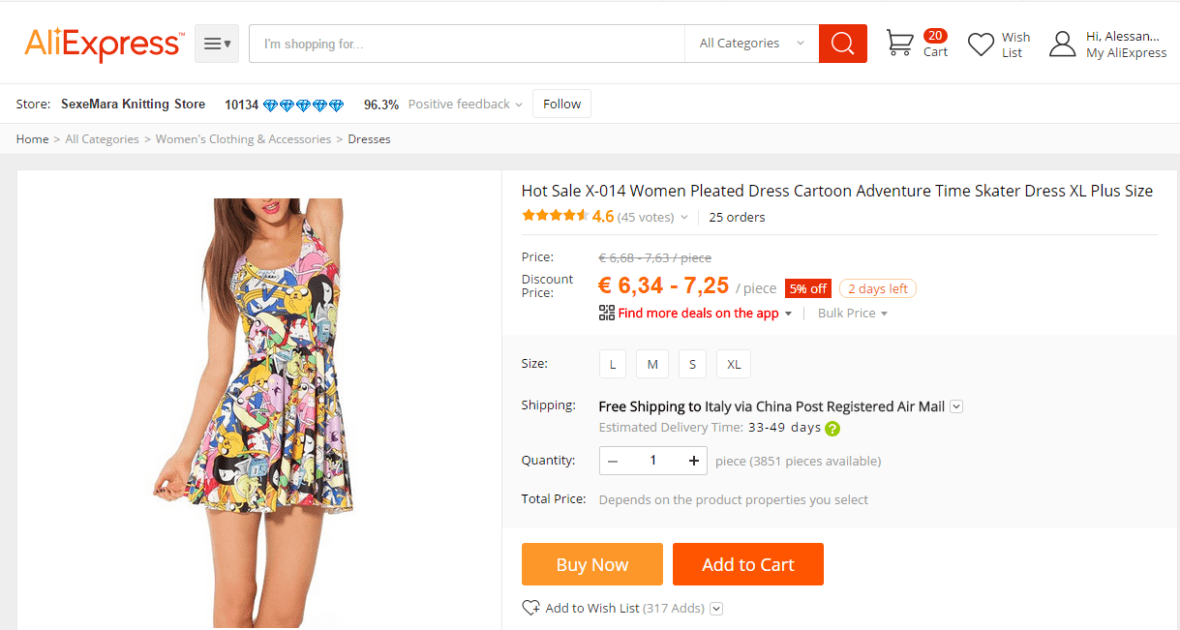This screenshot has width=1180, height=630.
Task: Expand the All Categories search dropdown
Action: [x=751, y=44]
